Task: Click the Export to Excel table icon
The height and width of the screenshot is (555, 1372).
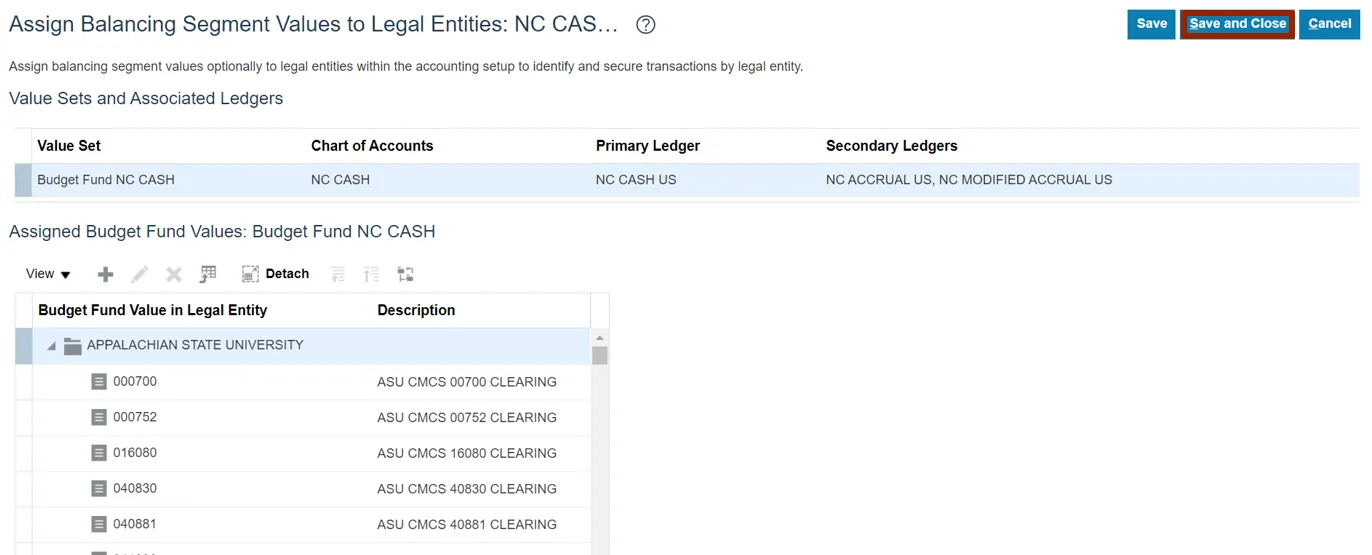Action: (x=208, y=274)
